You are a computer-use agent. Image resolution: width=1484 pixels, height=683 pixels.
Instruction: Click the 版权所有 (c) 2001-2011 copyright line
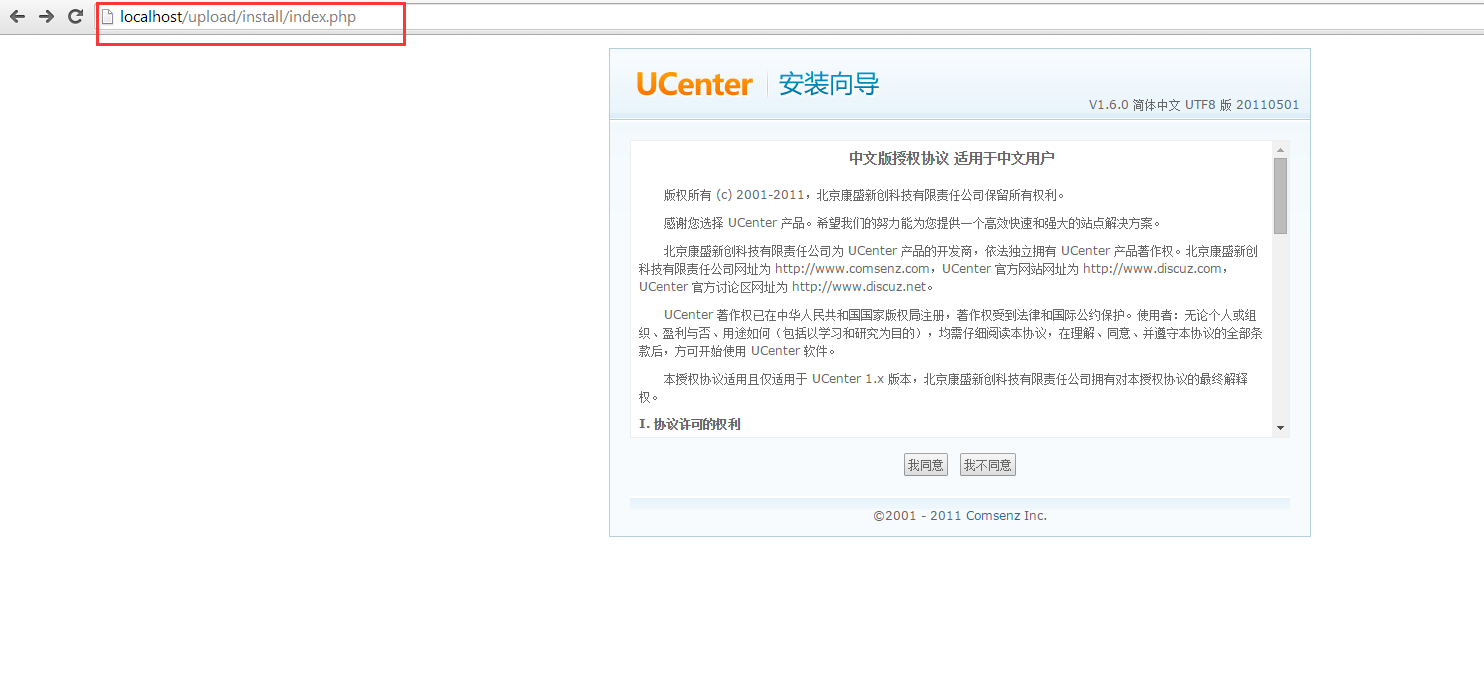865,196
